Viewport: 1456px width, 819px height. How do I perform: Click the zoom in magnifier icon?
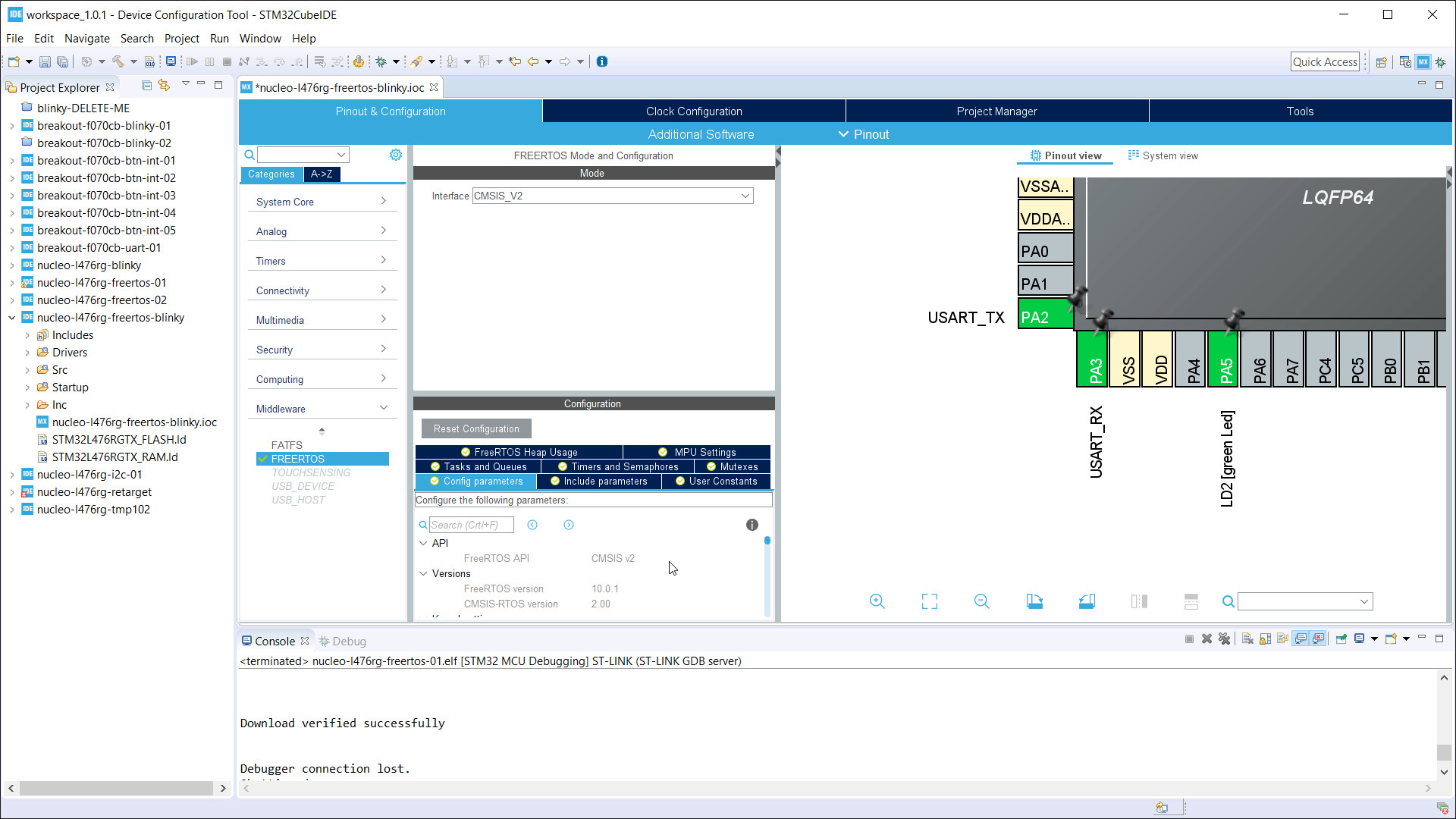pyautogui.click(x=878, y=601)
